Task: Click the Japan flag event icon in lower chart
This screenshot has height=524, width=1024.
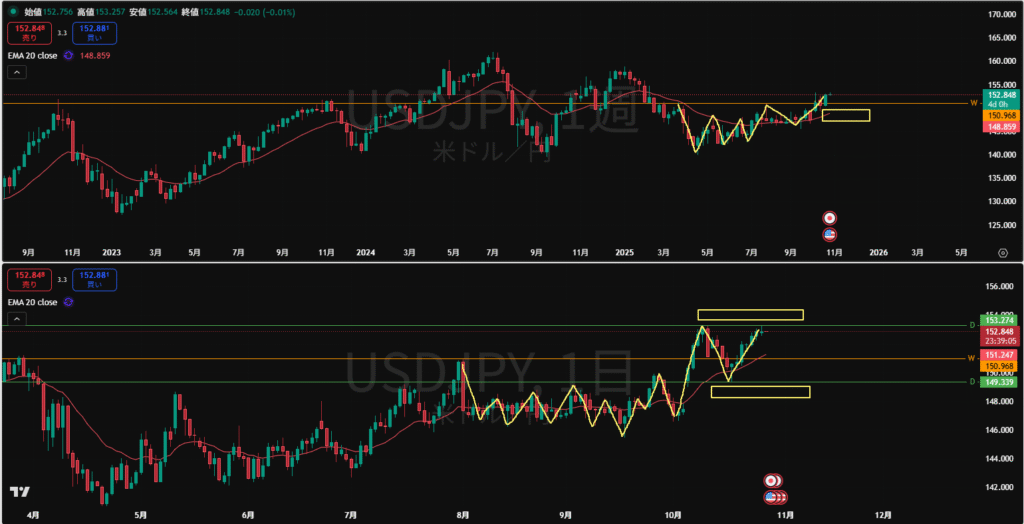Action: coord(771,481)
